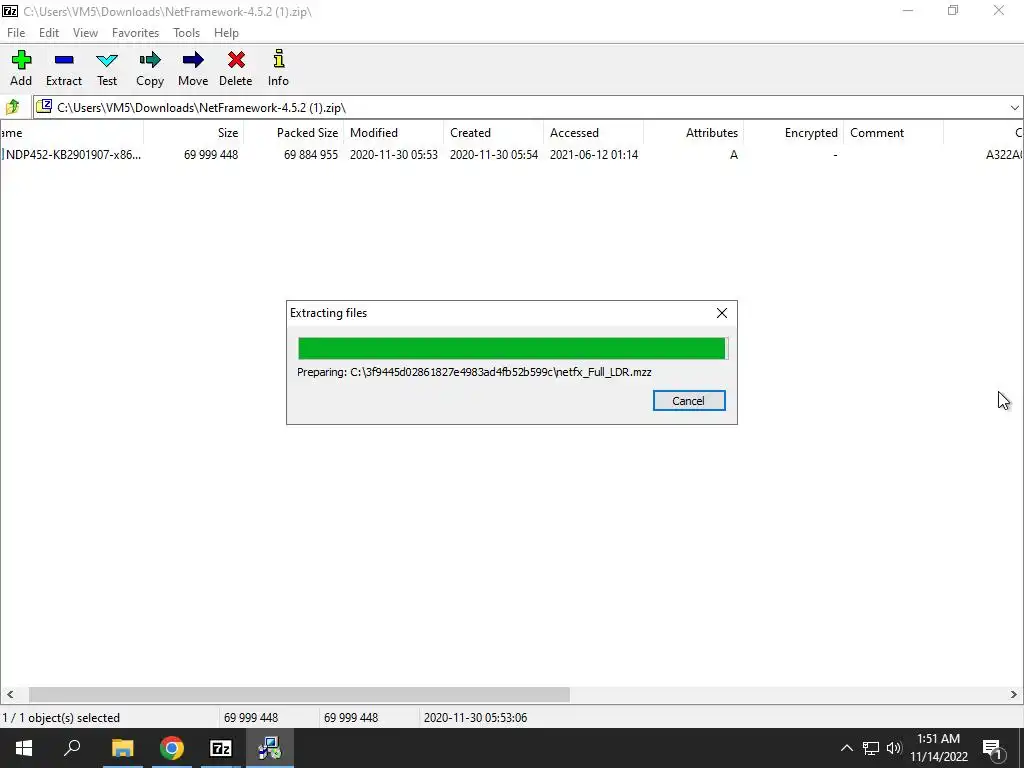Click the 2020-11-30 05:53:06 status bar entry
This screenshot has height=768, width=1024.
click(x=475, y=718)
